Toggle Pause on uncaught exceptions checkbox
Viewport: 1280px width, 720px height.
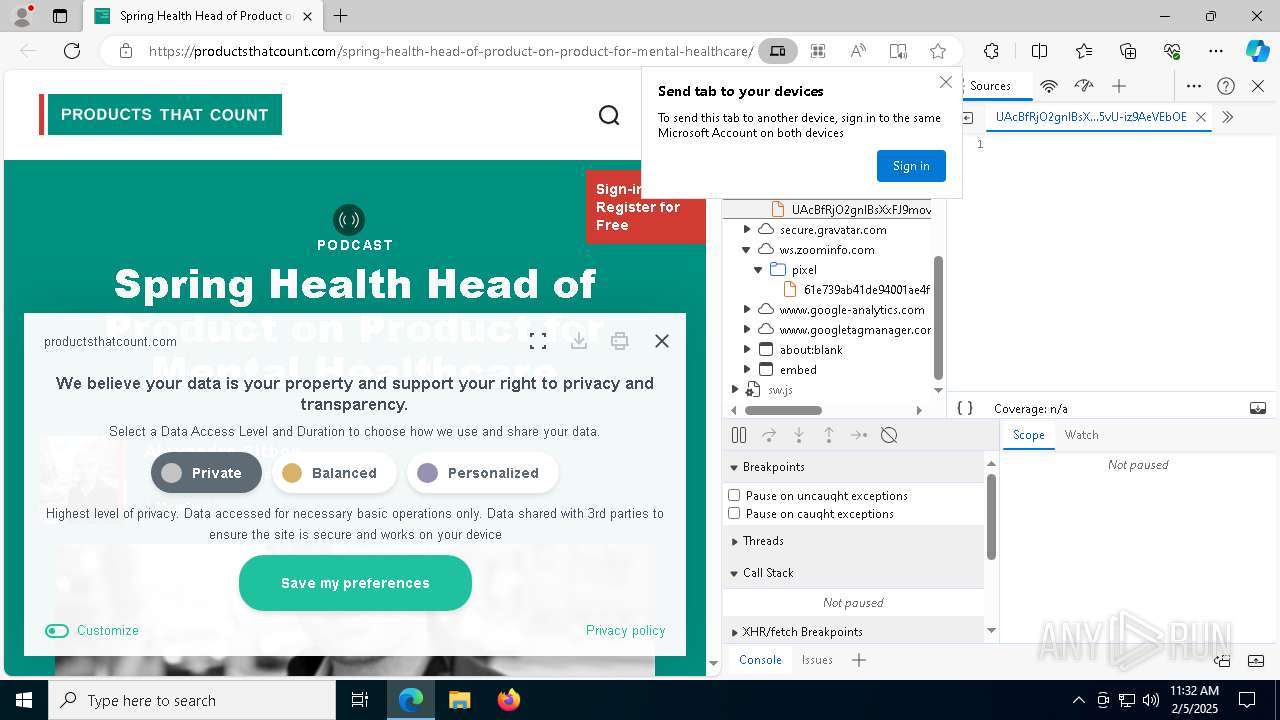coord(734,495)
